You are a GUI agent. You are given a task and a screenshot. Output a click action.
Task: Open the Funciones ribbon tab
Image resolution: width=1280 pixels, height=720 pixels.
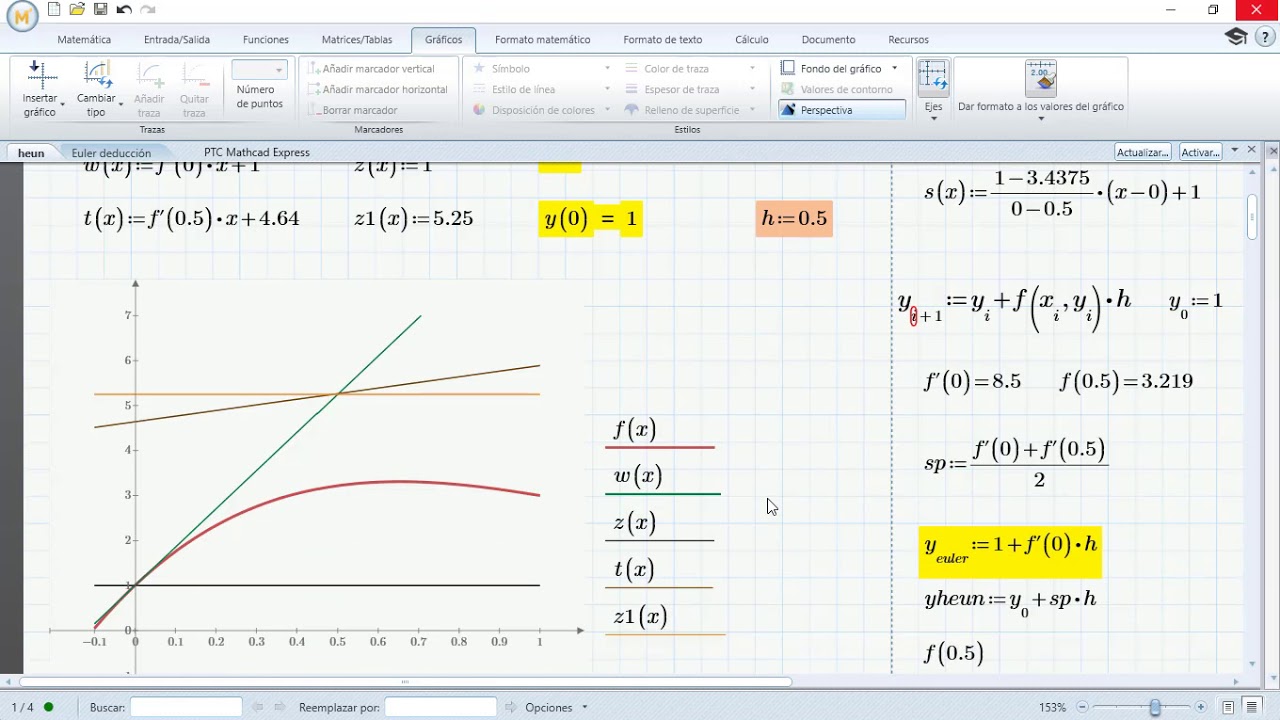point(266,40)
